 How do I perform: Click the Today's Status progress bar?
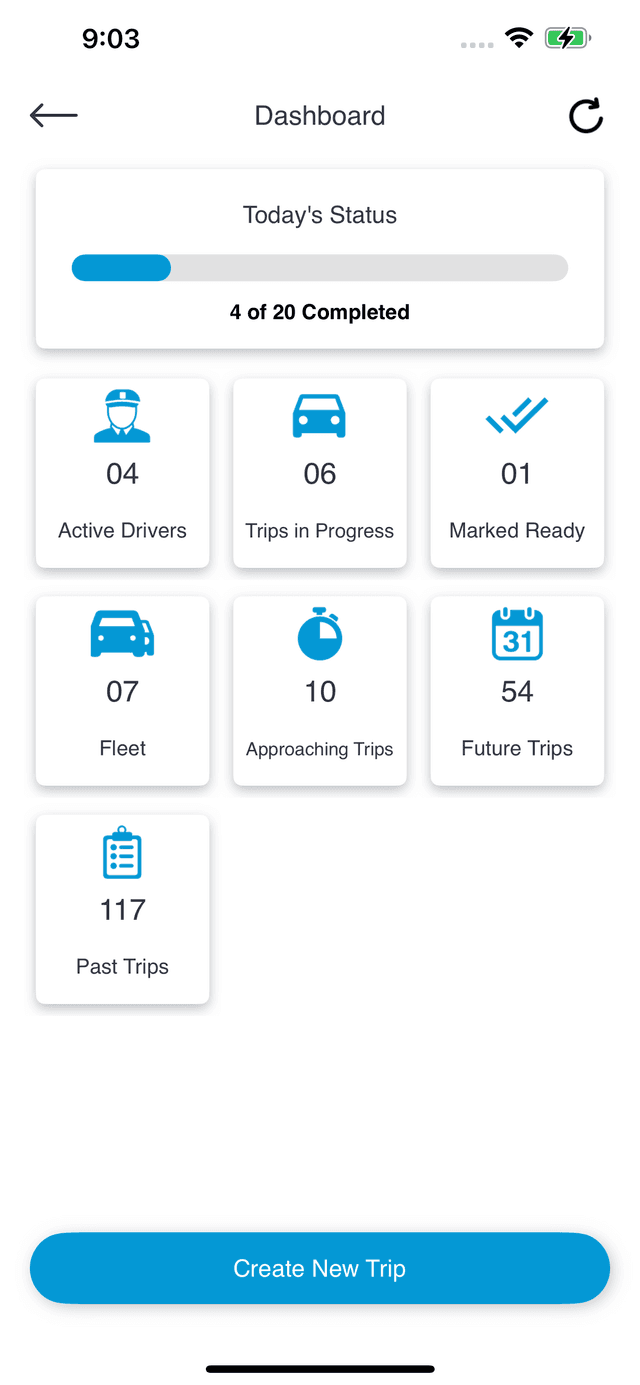(320, 267)
